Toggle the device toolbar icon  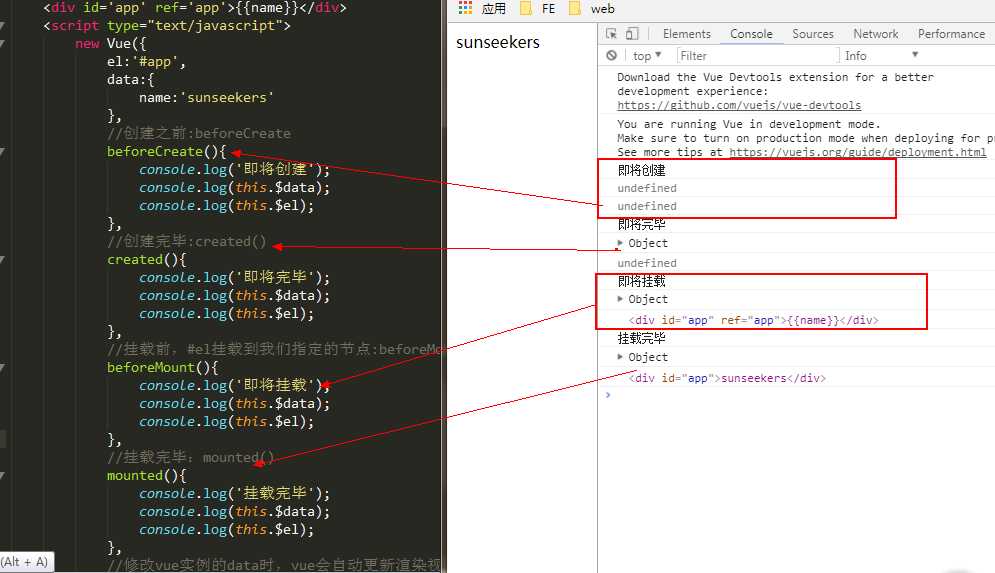(632, 34)
